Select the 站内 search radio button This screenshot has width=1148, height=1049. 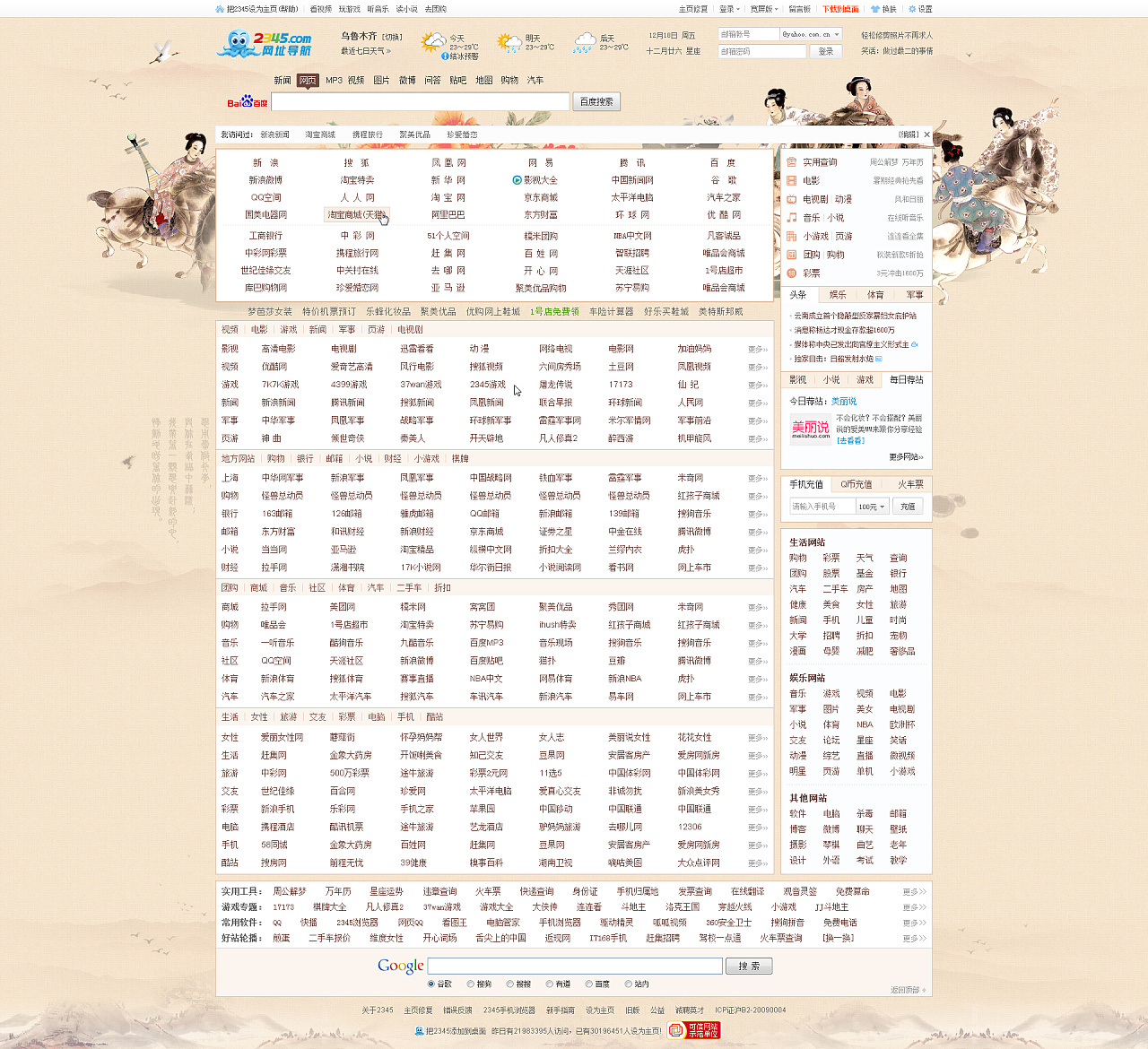tap(628, 984)
